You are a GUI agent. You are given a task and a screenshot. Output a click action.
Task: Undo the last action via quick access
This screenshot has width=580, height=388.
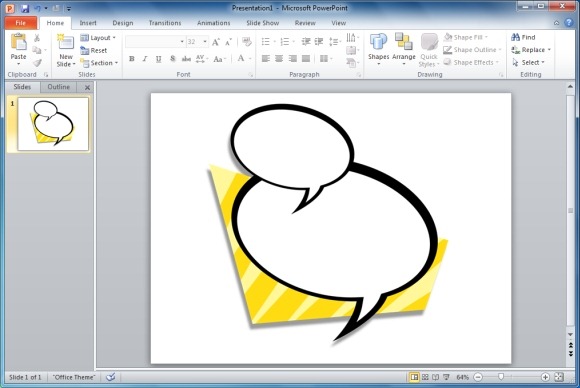pyautogui.click(x=37, y=8)
